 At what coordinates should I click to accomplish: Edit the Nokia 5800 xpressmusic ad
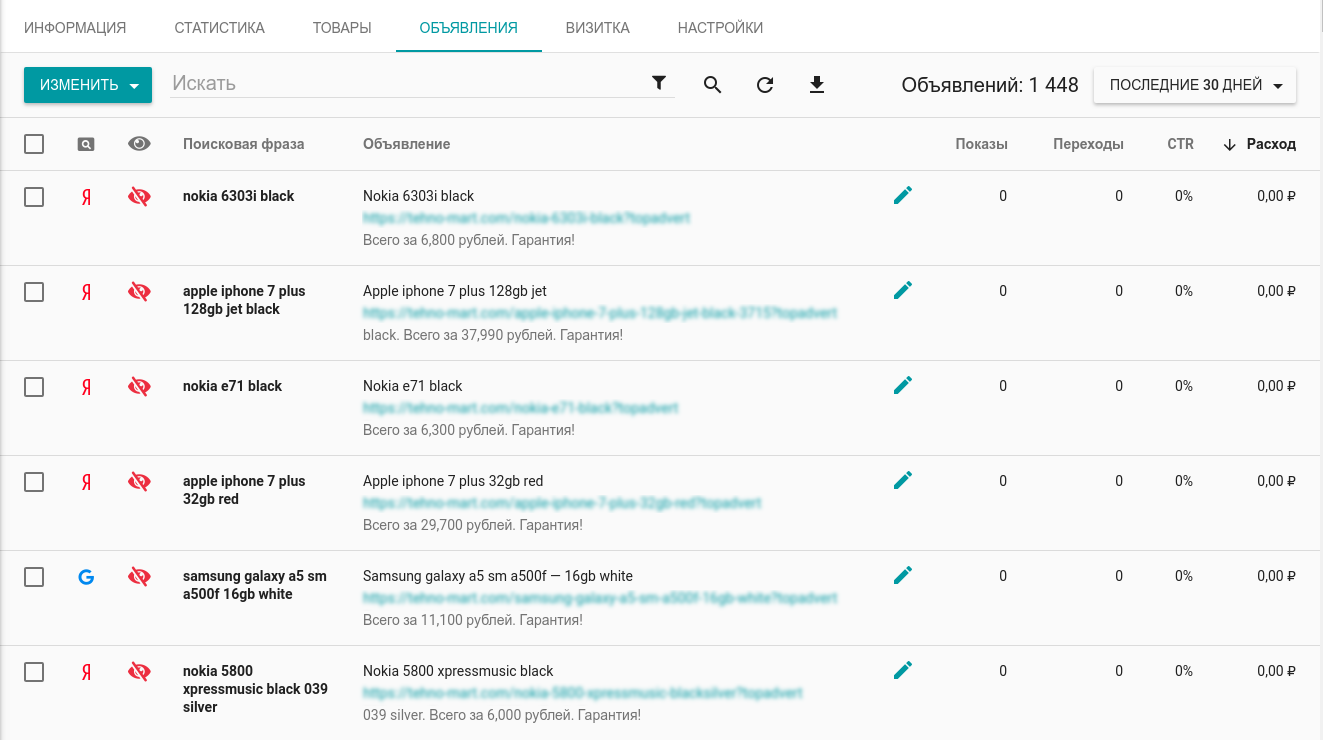pyautogui.click(x=903, y=670)
